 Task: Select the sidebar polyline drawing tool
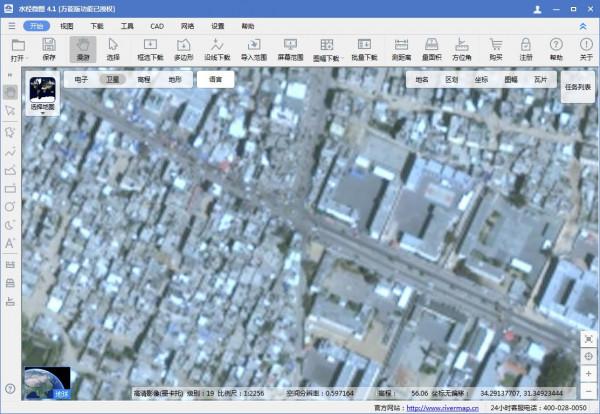[x=10, y=152]
